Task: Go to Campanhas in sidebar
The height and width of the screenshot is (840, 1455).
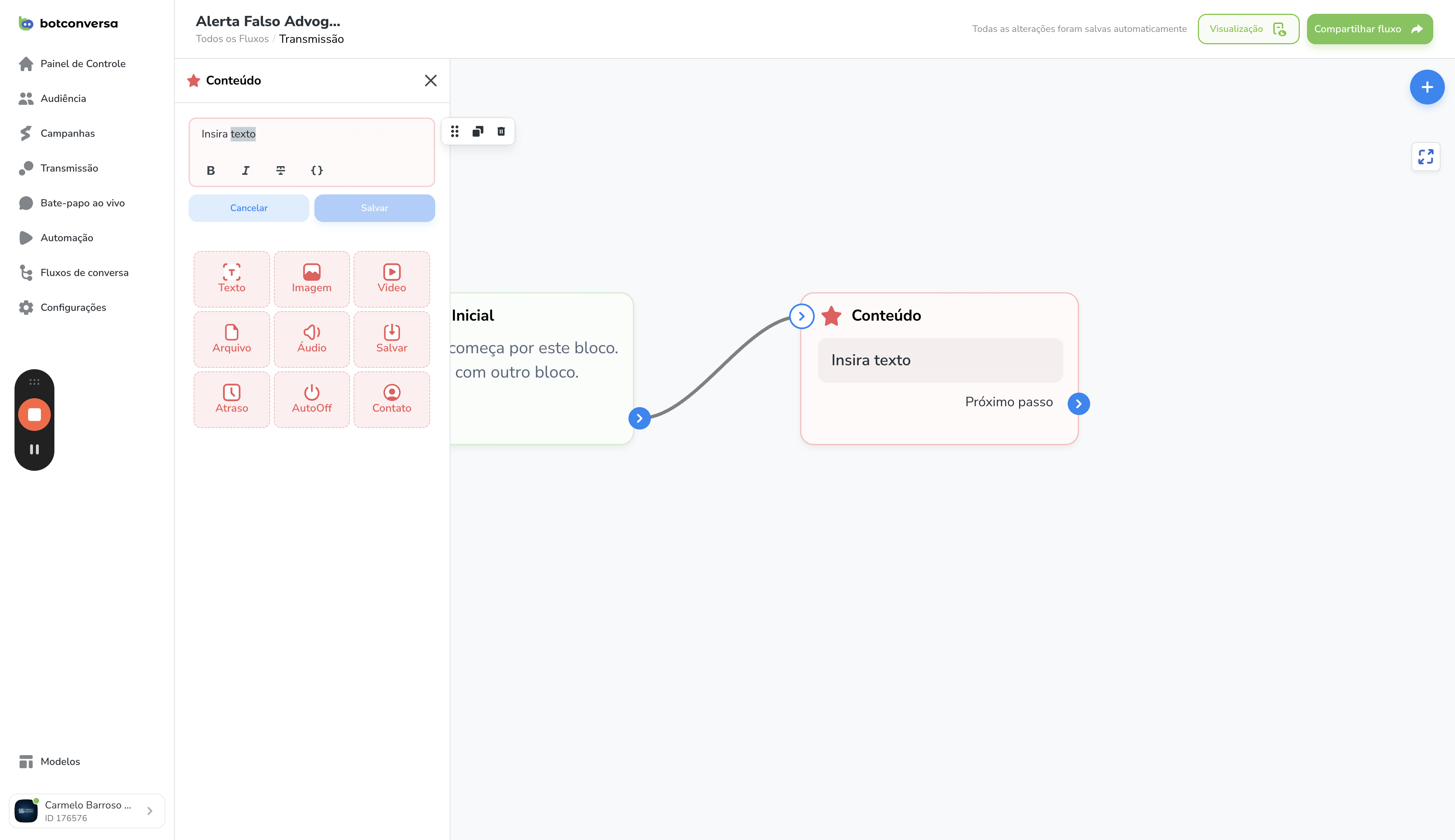Action: tap(67, 133)
